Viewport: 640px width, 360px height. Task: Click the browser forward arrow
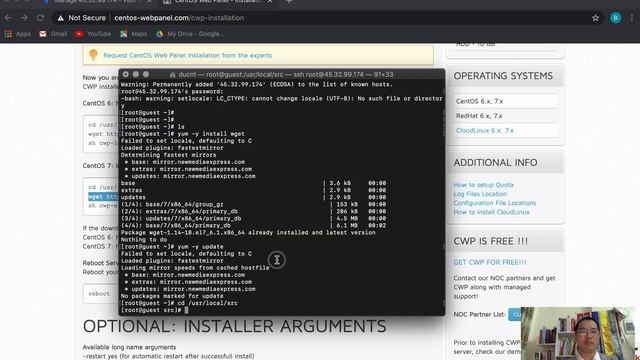pos(24,18)
